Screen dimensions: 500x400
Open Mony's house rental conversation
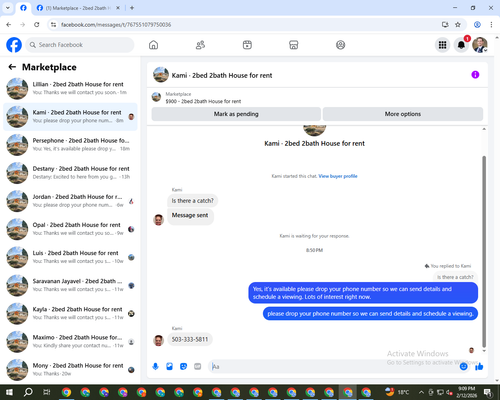tap(70, 370)
